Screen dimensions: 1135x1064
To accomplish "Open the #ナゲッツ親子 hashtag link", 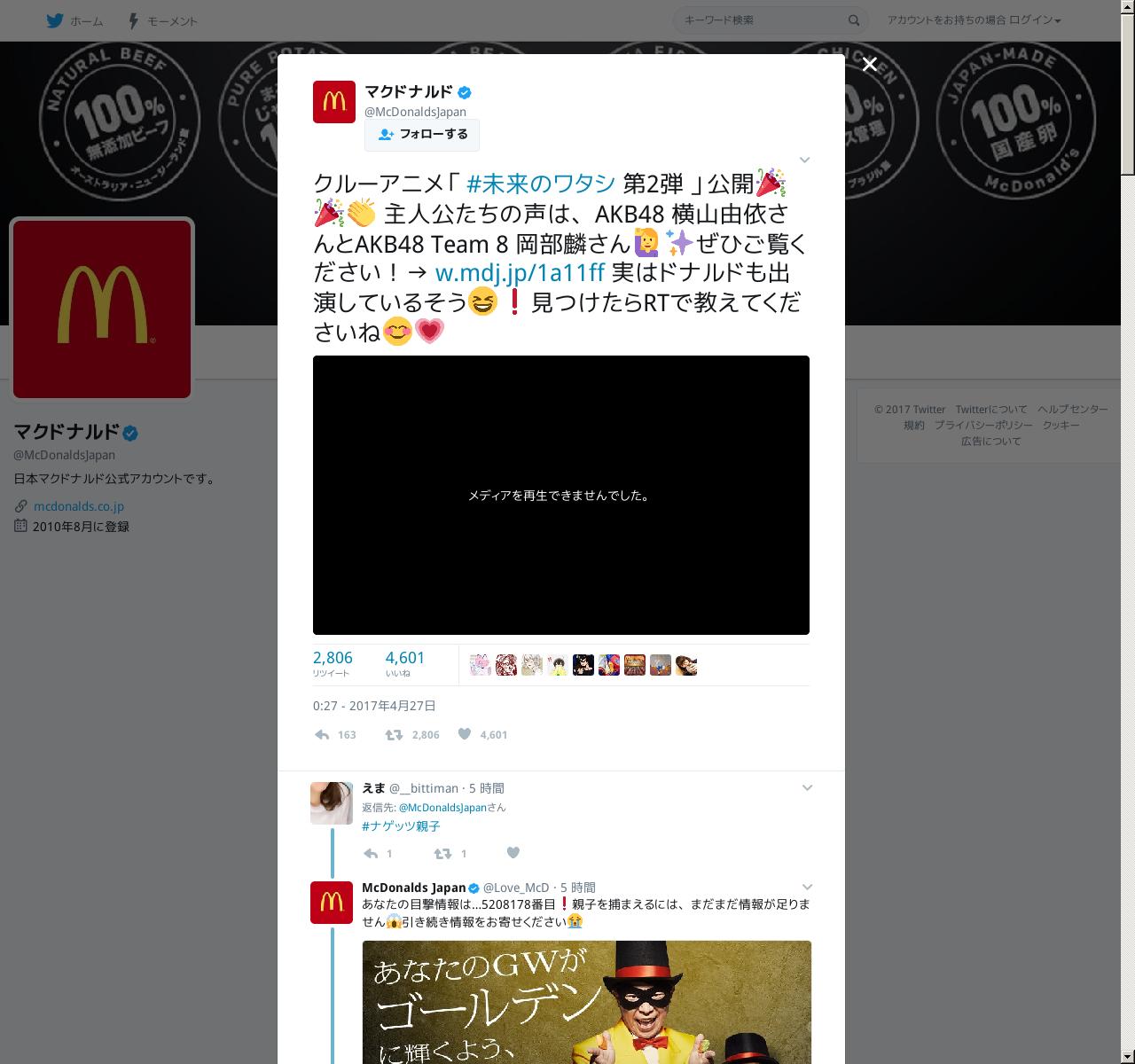I will [401, 826].
